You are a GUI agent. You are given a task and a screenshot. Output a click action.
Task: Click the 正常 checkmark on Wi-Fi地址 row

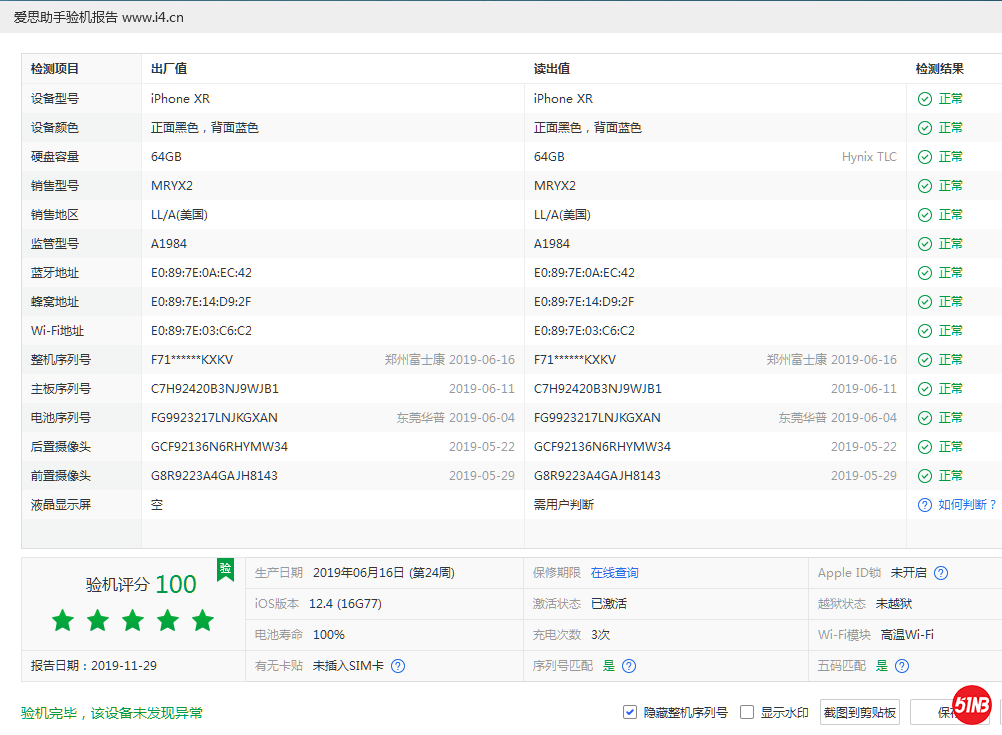coord(925,330)
